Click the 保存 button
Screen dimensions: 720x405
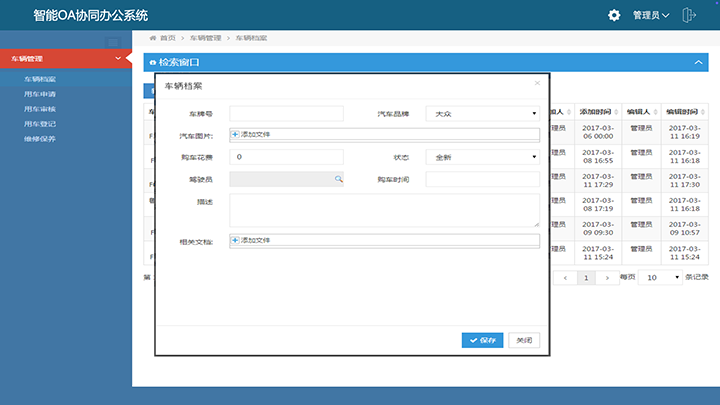click(482, 340)
